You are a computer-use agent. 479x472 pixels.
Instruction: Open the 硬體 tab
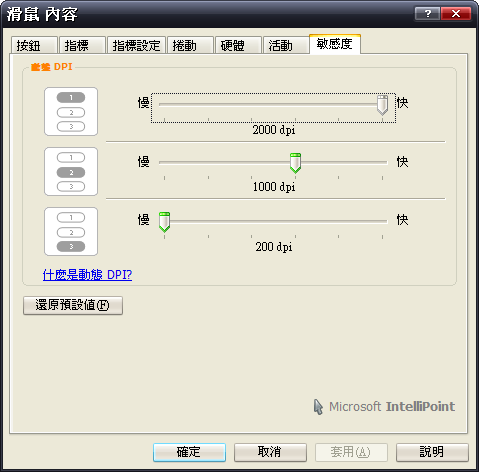[238, 45]
